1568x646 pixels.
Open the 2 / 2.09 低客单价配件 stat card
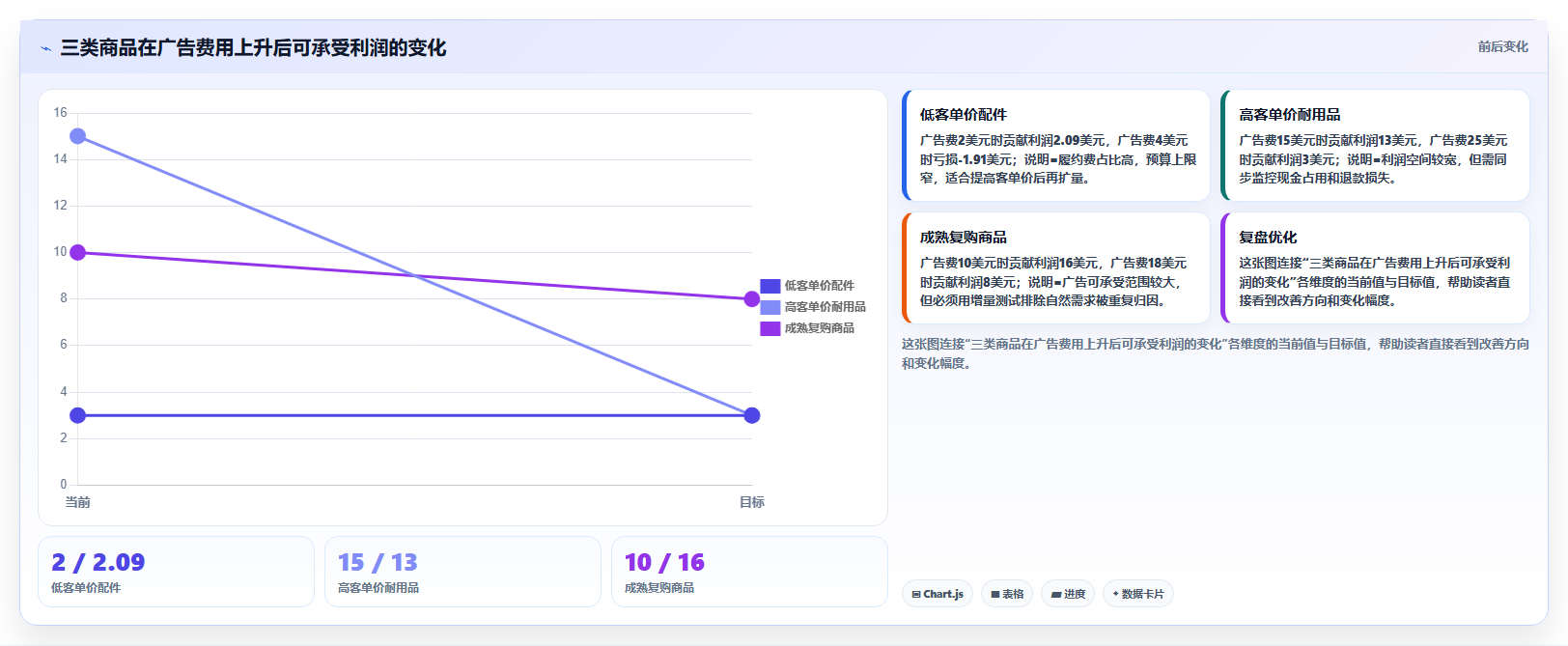tap(176, 572)
